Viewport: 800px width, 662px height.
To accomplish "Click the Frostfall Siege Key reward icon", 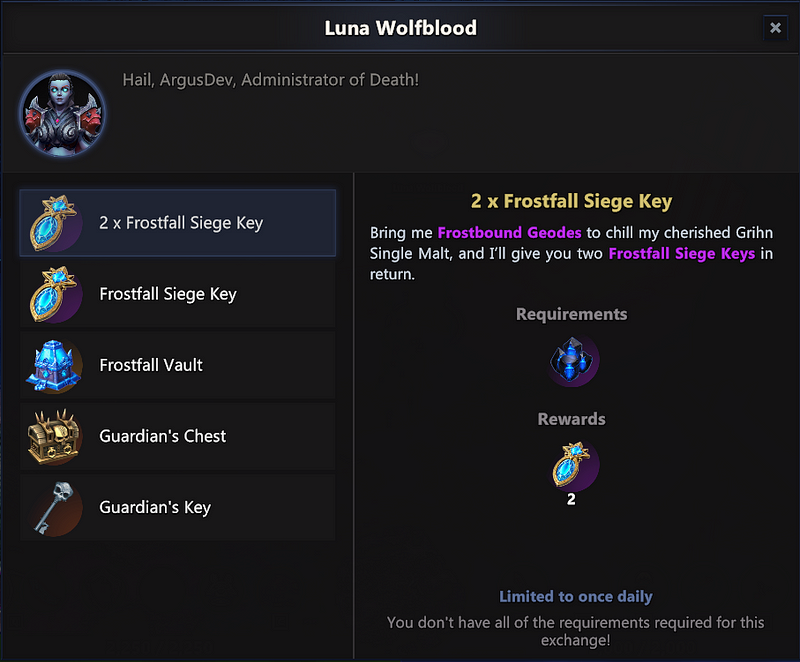I will [x=572, y=466].
